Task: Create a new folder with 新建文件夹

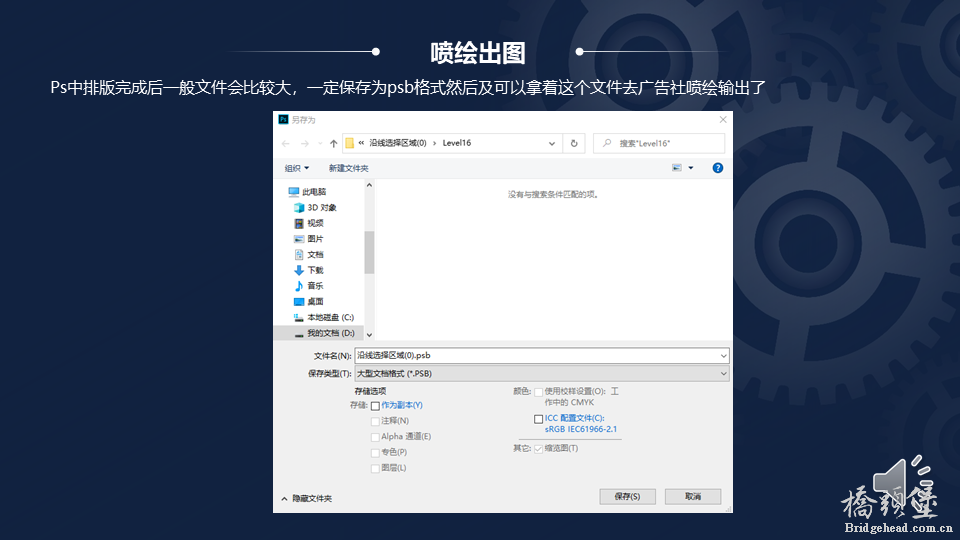Action: (348, 168)
